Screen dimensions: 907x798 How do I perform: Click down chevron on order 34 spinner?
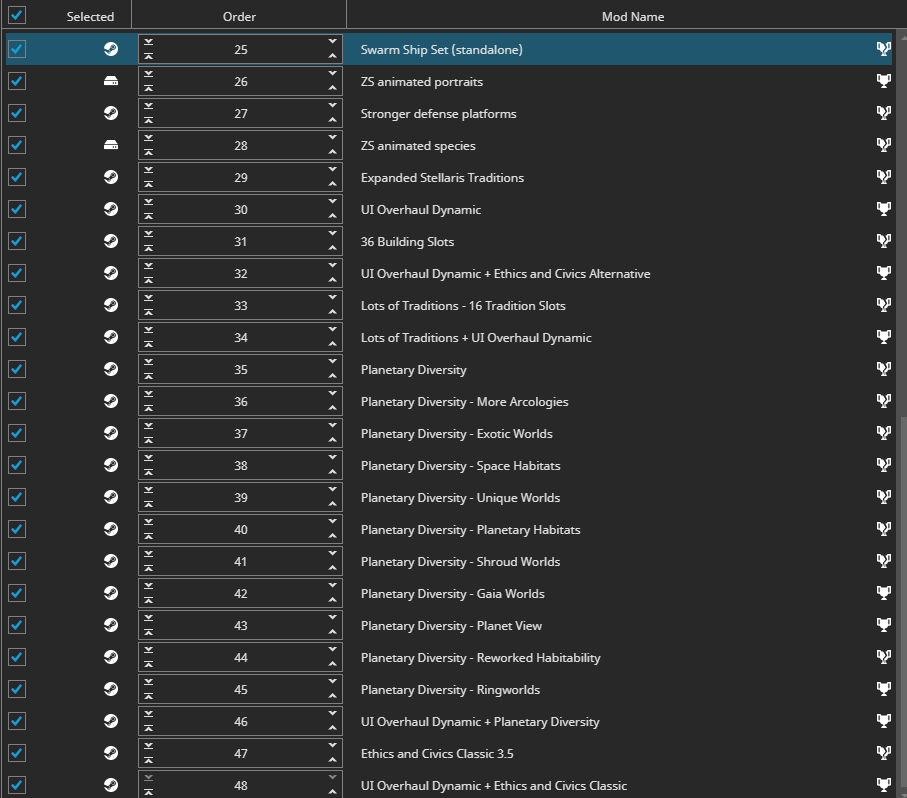pyautogui.click(x=332, y=330)
